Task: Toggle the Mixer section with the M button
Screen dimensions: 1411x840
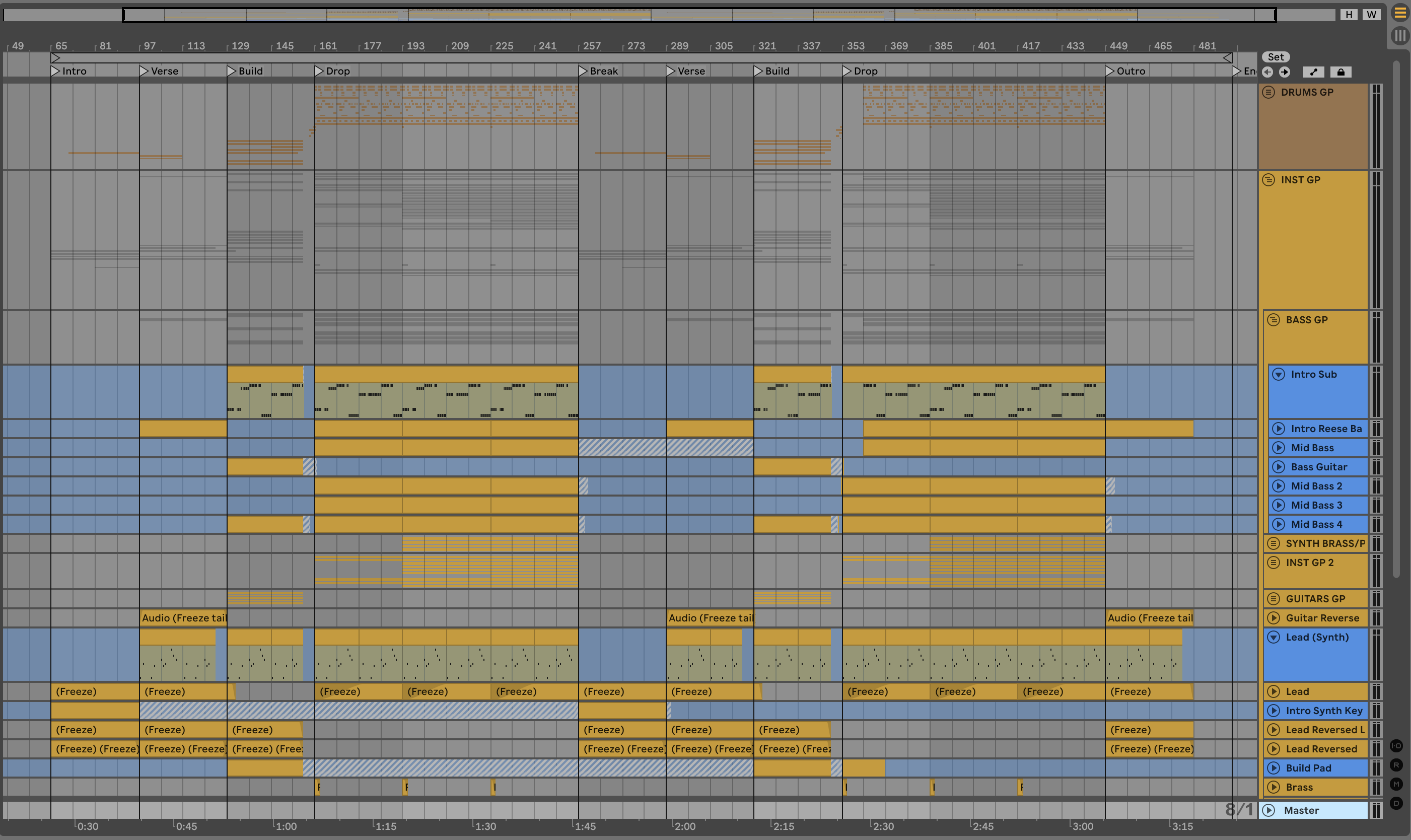Action: 1396,784
